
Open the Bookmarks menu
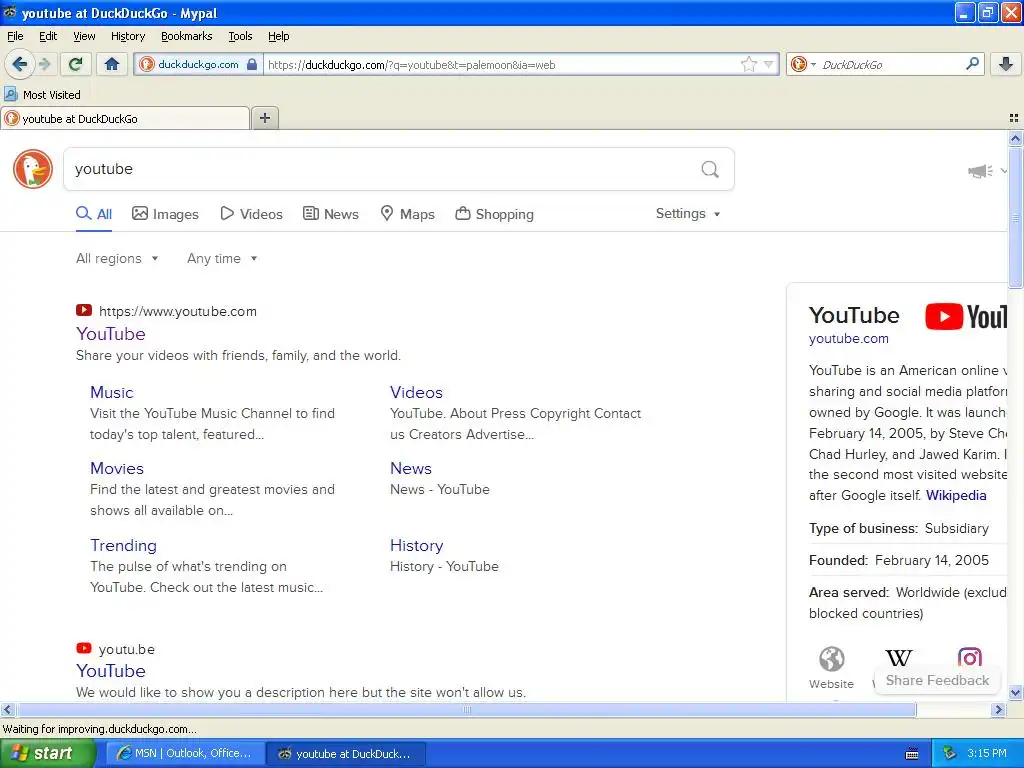[x=187, y=36]
